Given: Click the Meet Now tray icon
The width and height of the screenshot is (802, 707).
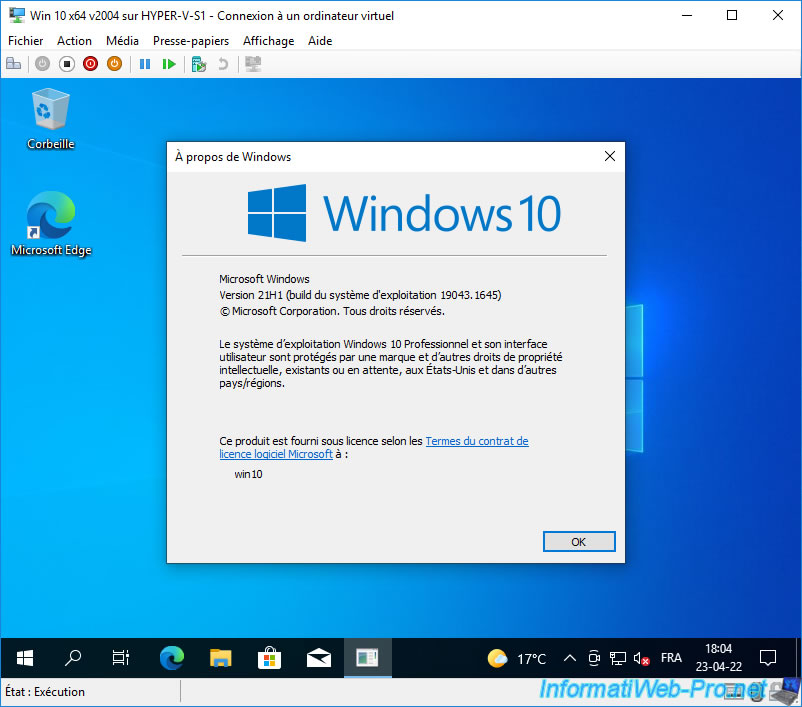Looking at the screenshot, I should coord(594,658).
